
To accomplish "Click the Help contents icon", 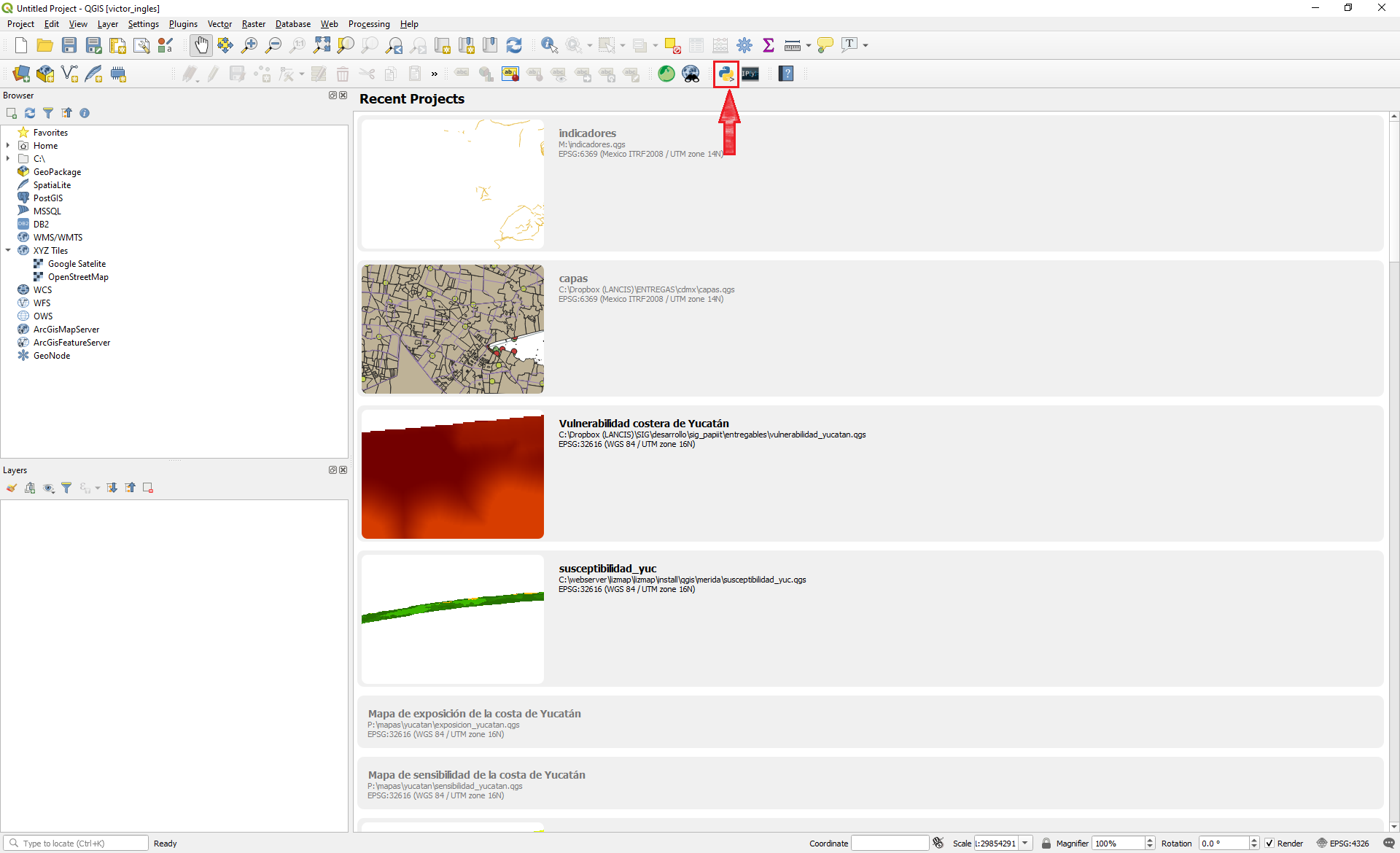I will click(786, 74).
